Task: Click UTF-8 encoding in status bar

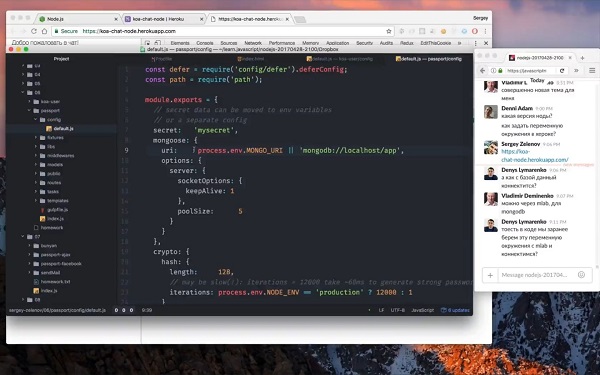Action: tap(398, 310)
